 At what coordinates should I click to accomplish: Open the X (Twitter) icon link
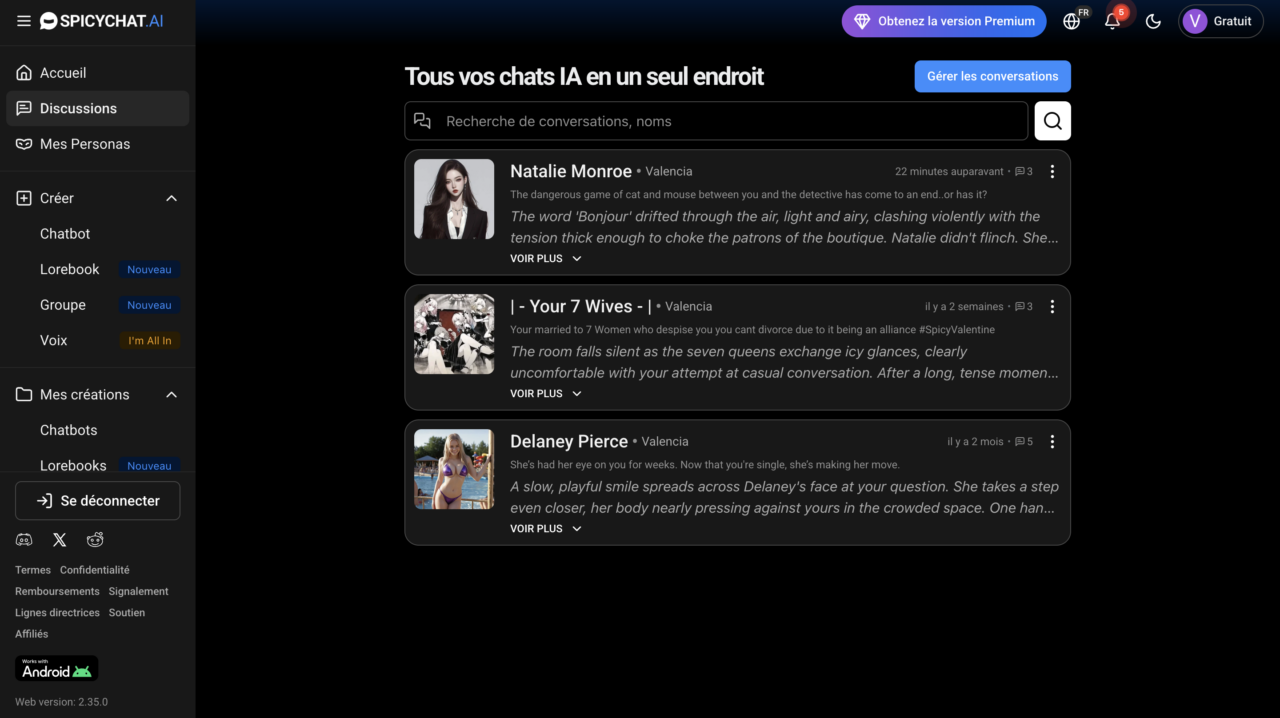60,540
